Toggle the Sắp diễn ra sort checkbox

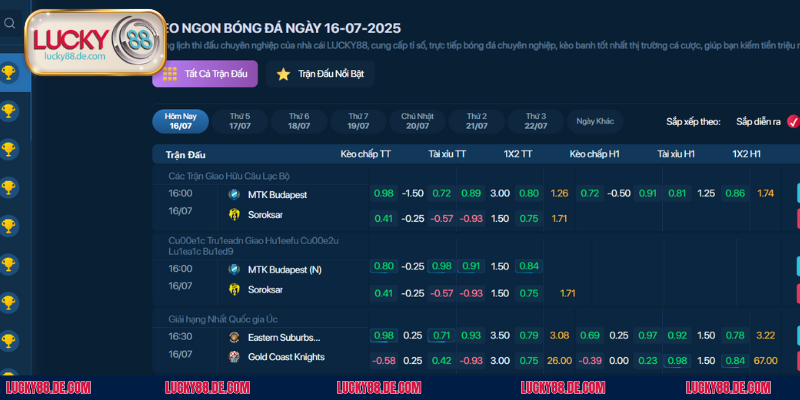(x=793, y=122)
